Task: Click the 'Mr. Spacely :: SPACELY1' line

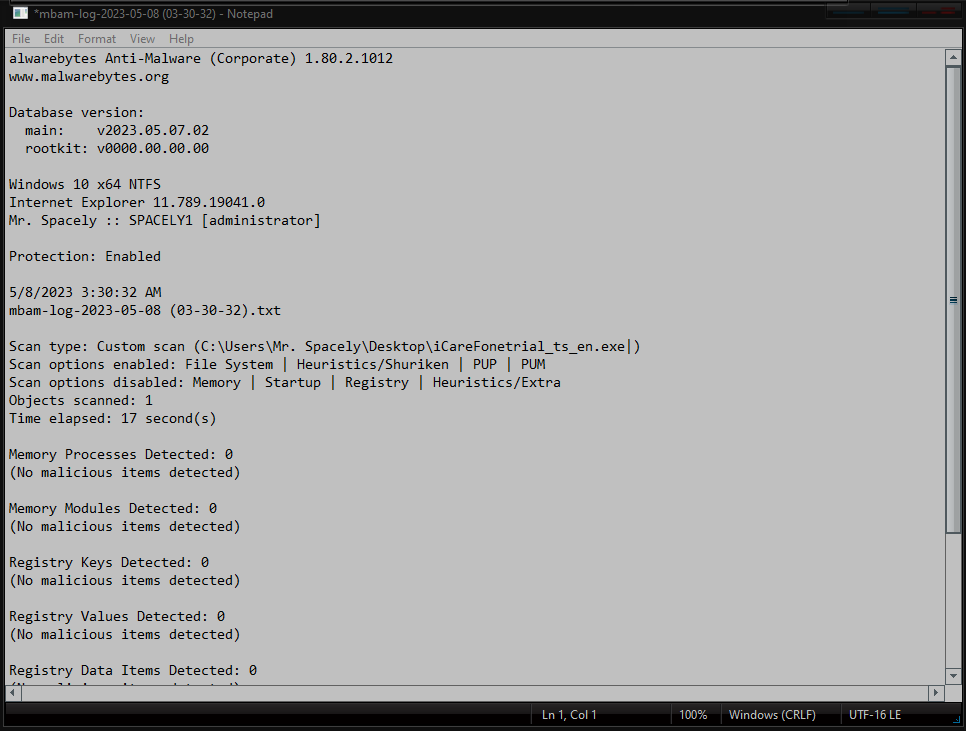Action: [x=164, y=220]
